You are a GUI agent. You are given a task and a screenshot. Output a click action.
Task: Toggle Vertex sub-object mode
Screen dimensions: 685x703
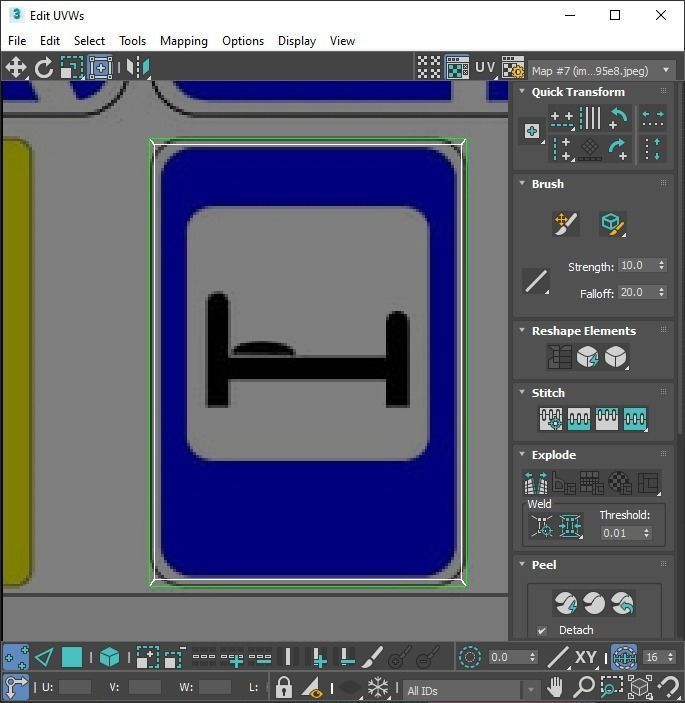16,658
